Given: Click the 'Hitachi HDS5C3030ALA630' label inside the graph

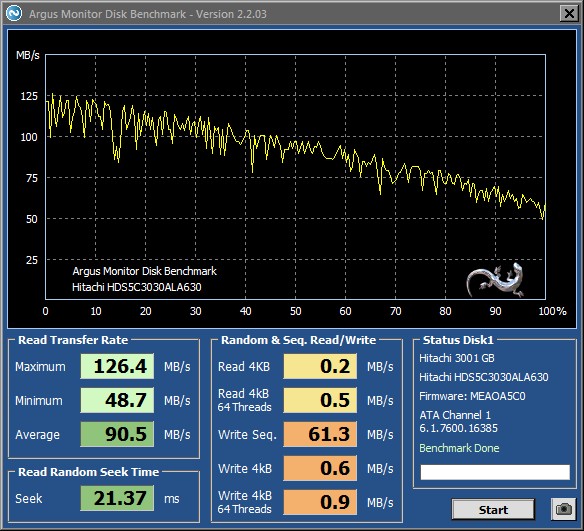Looking at the screenshot, I should [x=137, y=287].
